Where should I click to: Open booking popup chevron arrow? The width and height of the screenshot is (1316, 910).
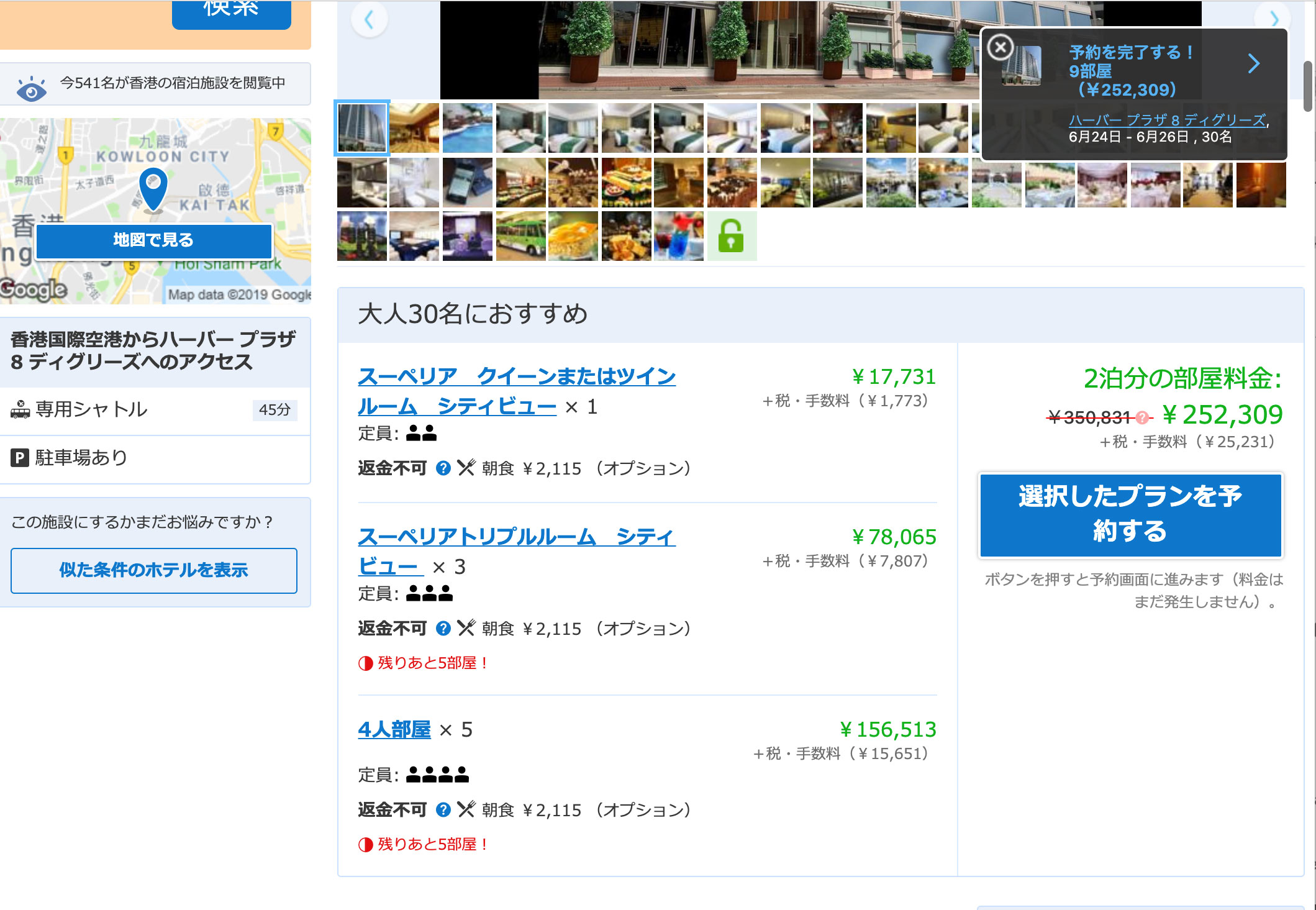tap(1254, 63)
